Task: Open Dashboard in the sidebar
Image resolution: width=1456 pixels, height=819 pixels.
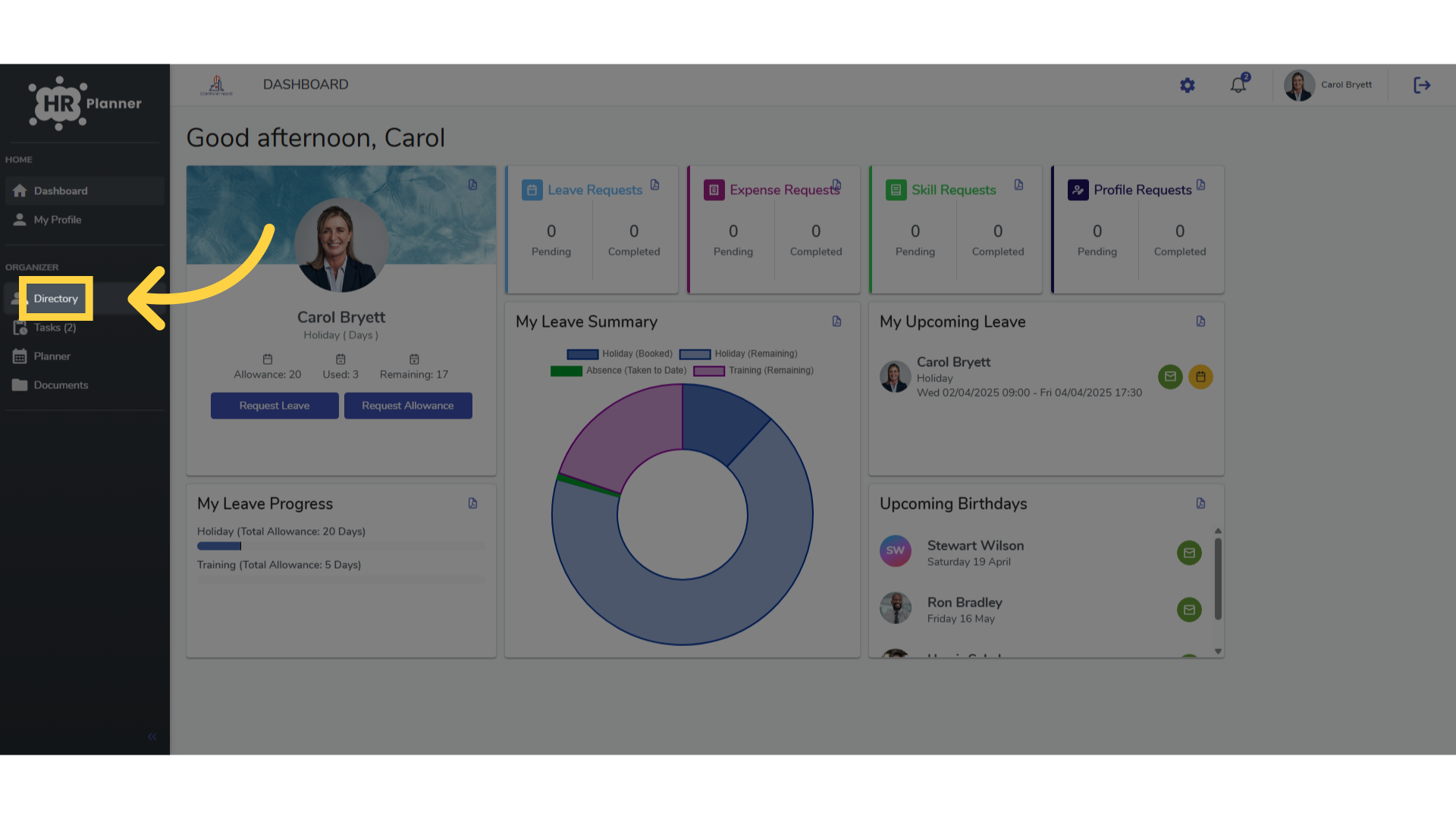Action: click(84, 191)
